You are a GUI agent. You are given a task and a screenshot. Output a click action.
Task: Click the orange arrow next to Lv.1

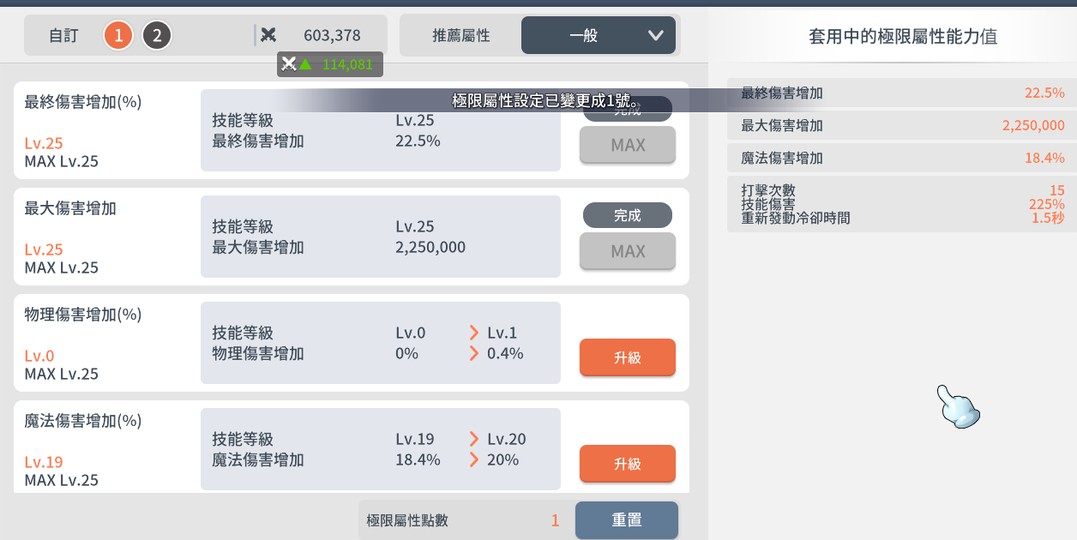474,333
